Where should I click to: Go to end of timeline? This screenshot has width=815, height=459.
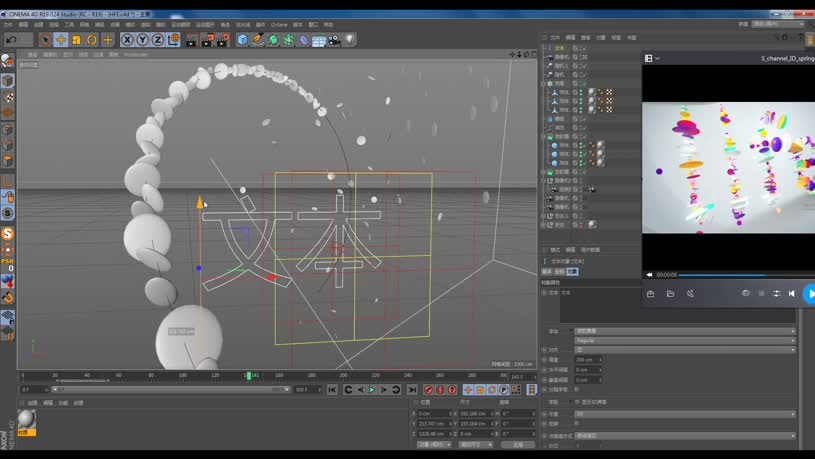[x=412, y=389]
